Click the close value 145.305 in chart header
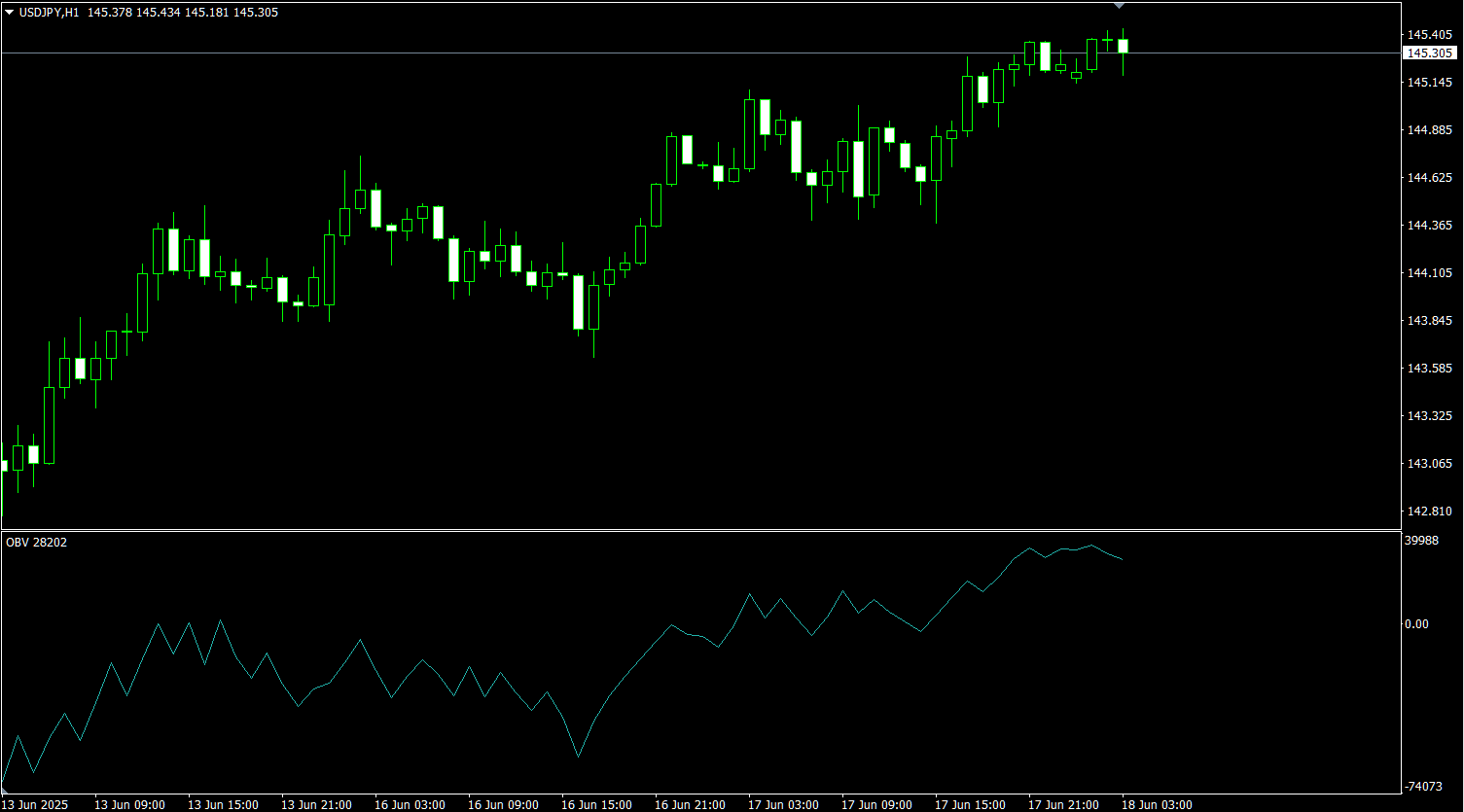 coord(256,13)
